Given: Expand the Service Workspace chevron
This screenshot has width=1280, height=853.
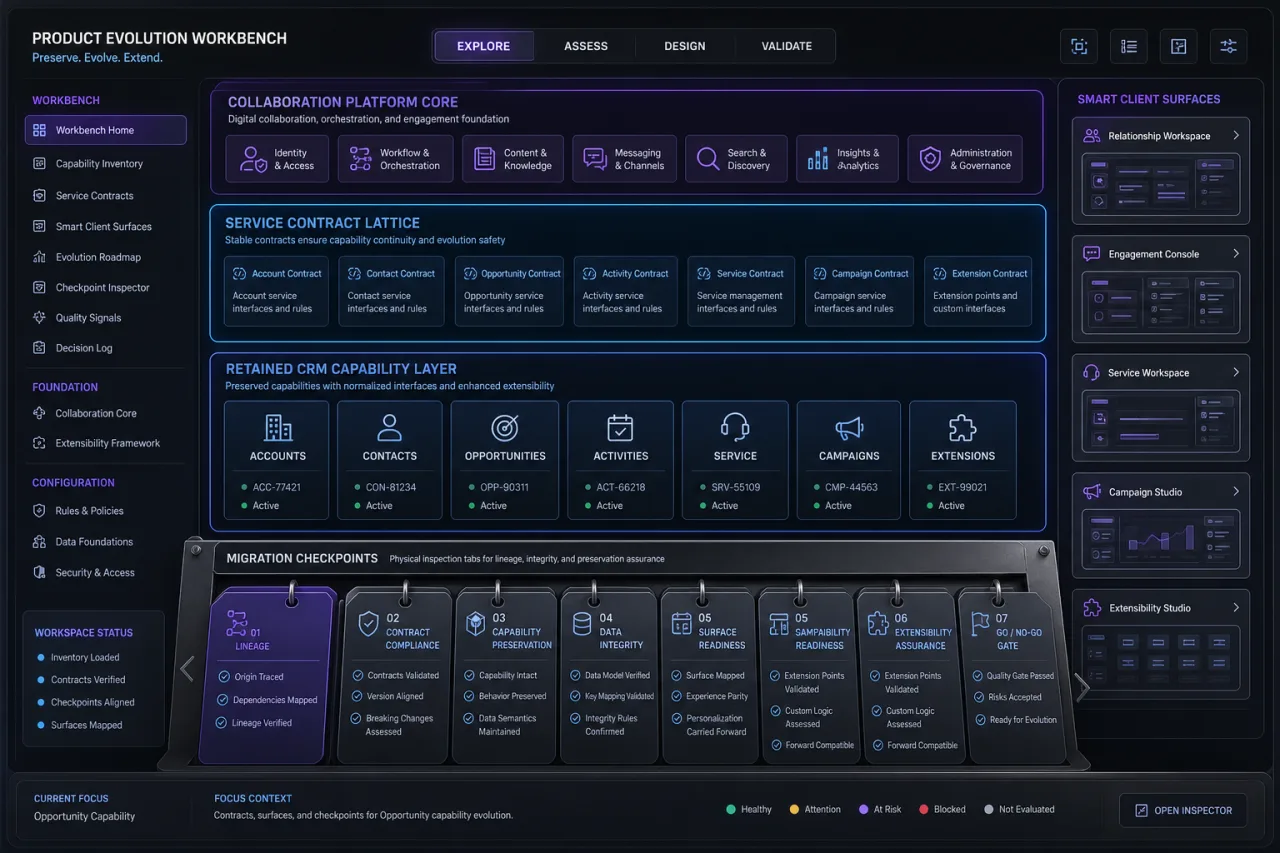Looking at the screenshot, I should 1236,372.
